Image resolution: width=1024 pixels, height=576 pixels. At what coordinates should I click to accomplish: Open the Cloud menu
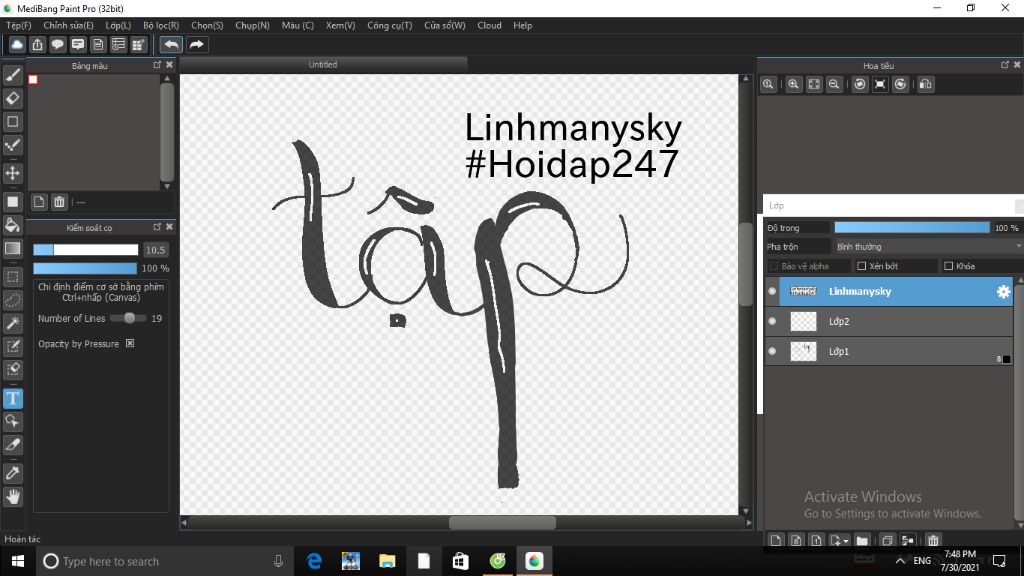[x=489, y=25]
